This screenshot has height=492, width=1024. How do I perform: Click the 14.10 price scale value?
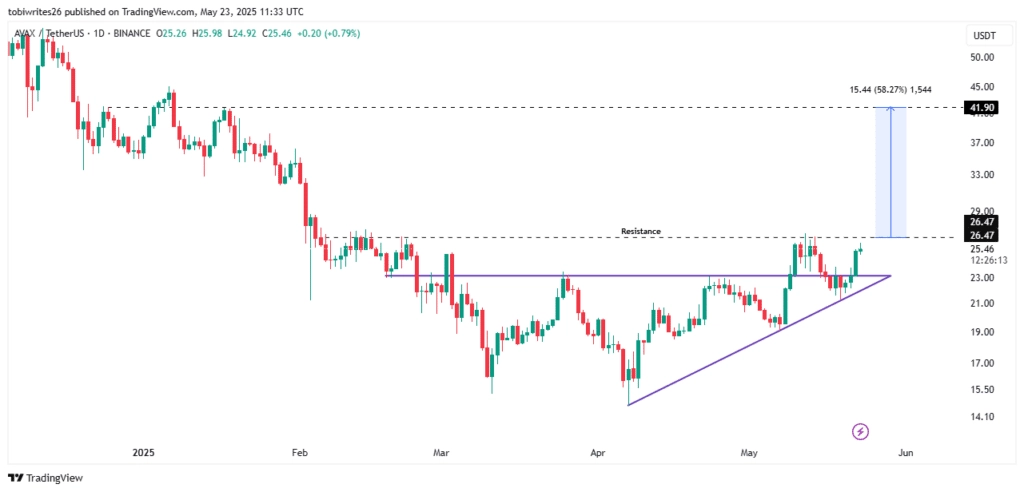coord(982,416)
